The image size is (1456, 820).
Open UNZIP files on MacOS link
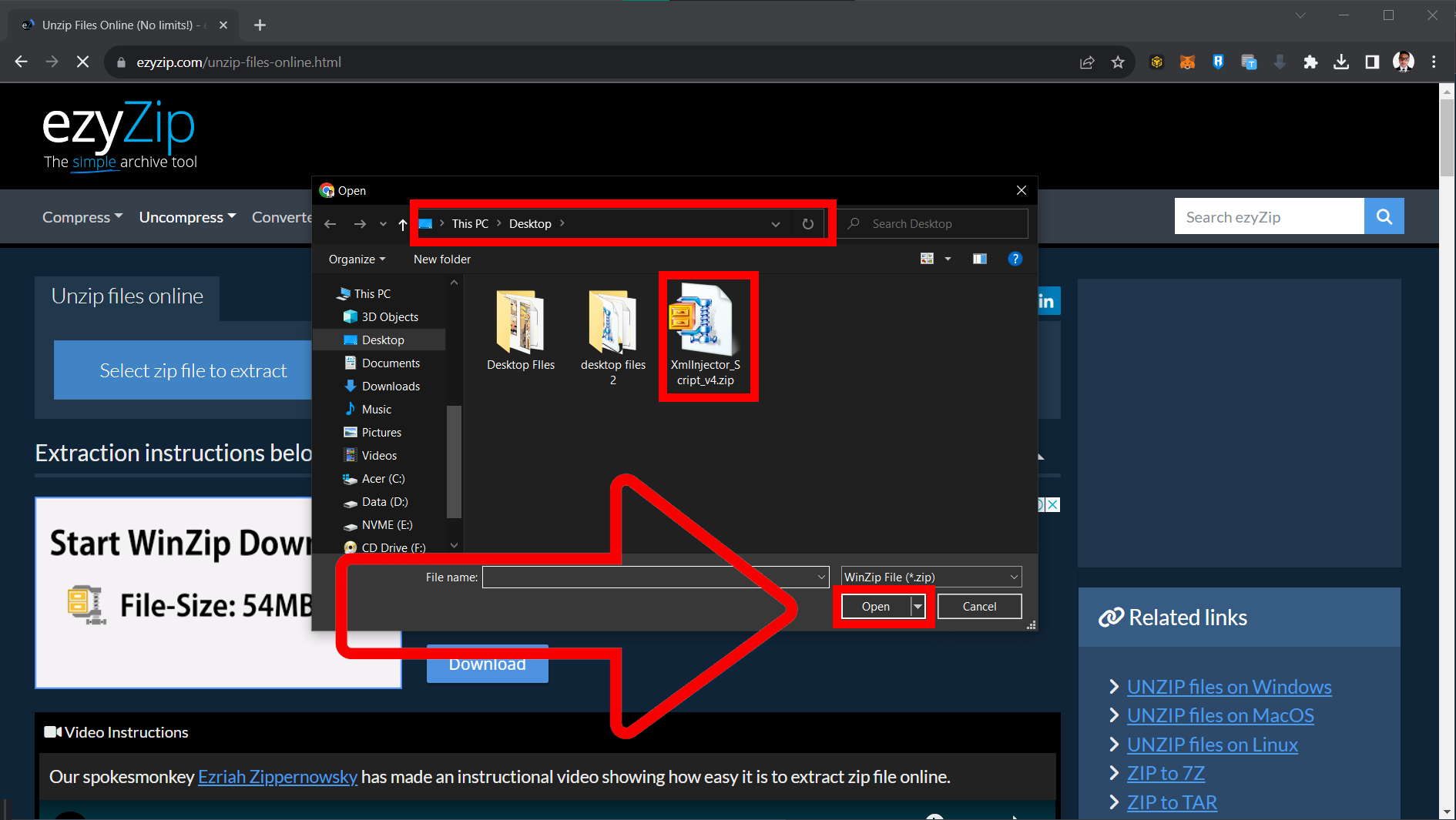coord(1220,715)
